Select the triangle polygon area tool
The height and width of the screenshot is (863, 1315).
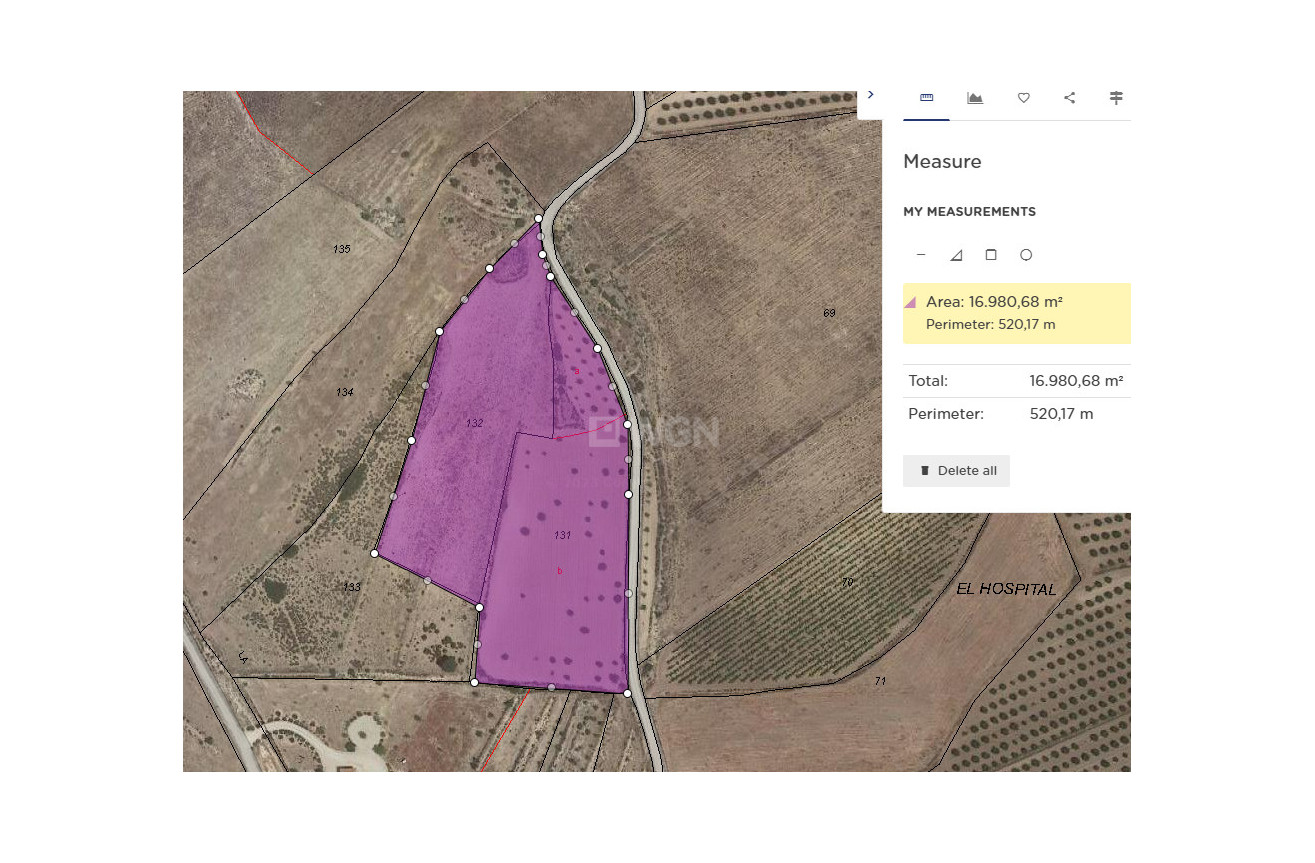[956, 255]
